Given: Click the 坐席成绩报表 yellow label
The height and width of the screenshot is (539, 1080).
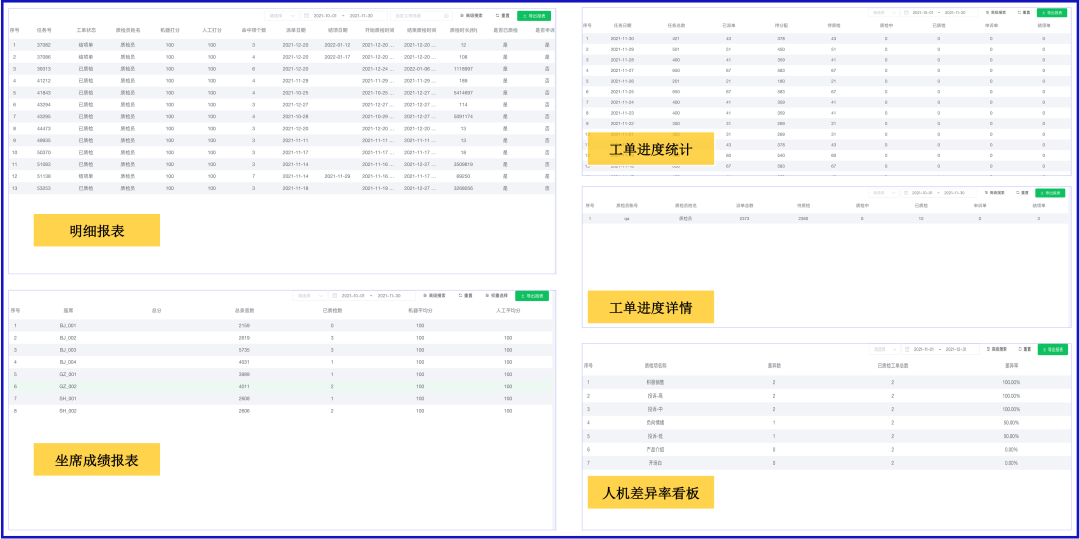Looking at the screenshot, I should (97, 460).
